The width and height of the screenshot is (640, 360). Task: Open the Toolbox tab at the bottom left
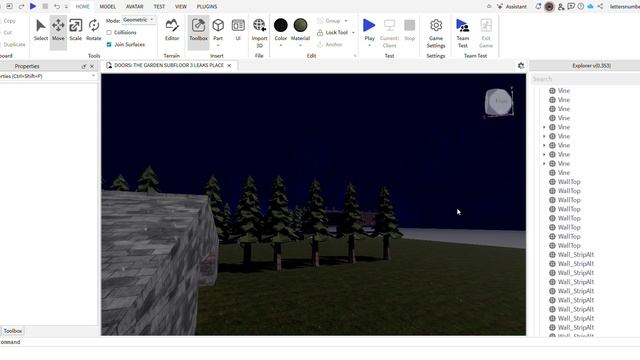tap(13, 331)
